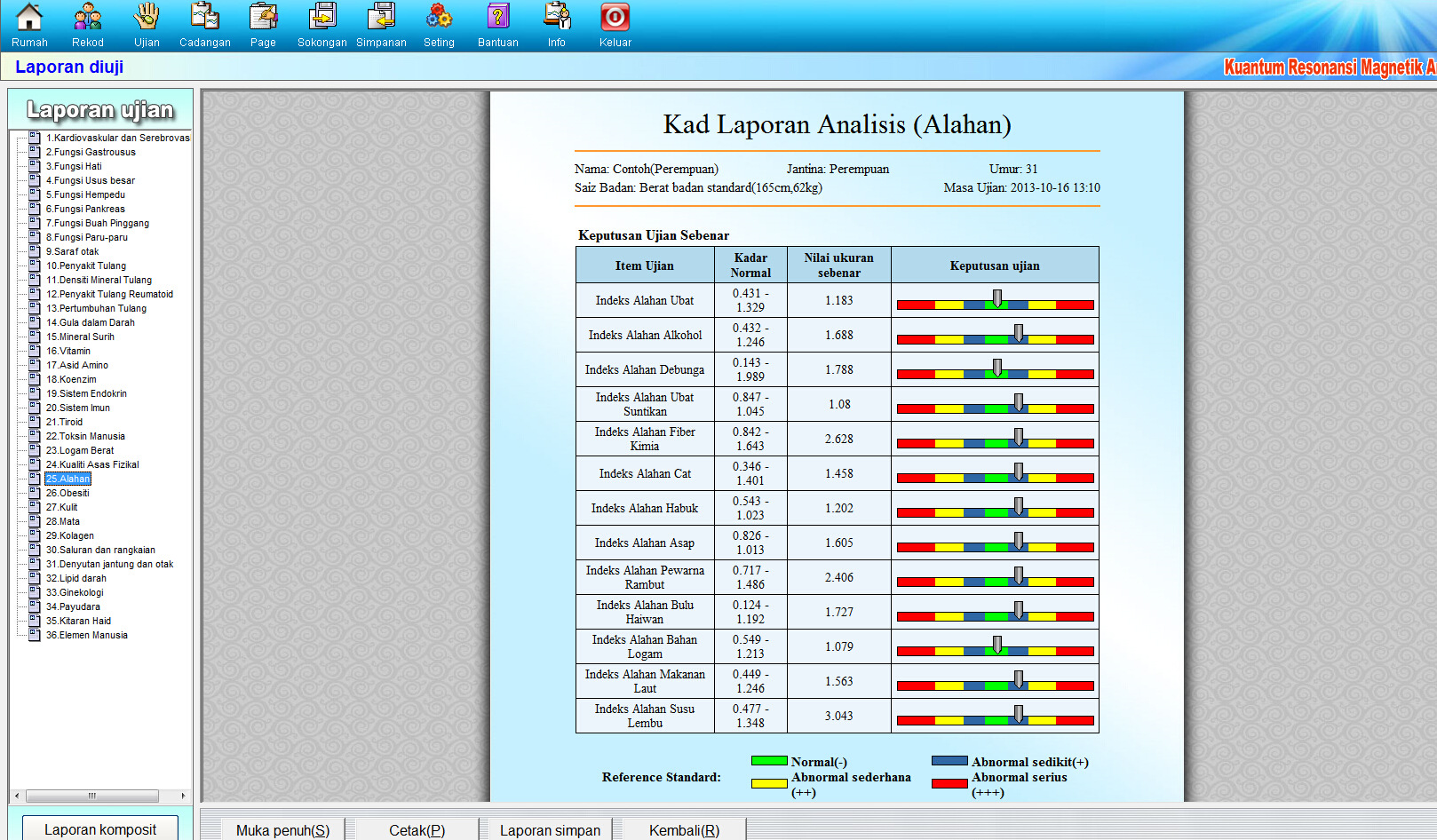Screen dimensions: 1437x840
Task: Click the green Normal(-) legend swatch
Action: [769, 761]
